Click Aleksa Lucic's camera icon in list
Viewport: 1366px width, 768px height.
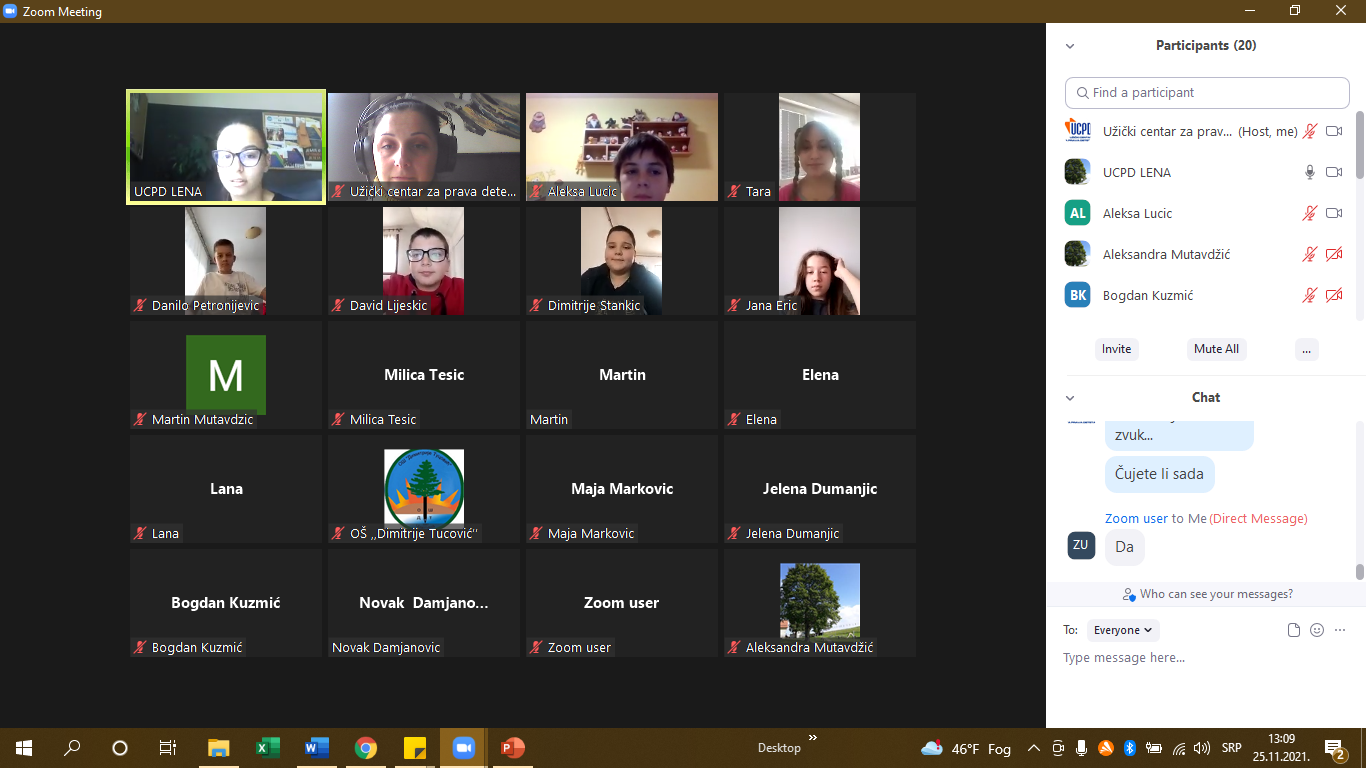(1333, 213)
